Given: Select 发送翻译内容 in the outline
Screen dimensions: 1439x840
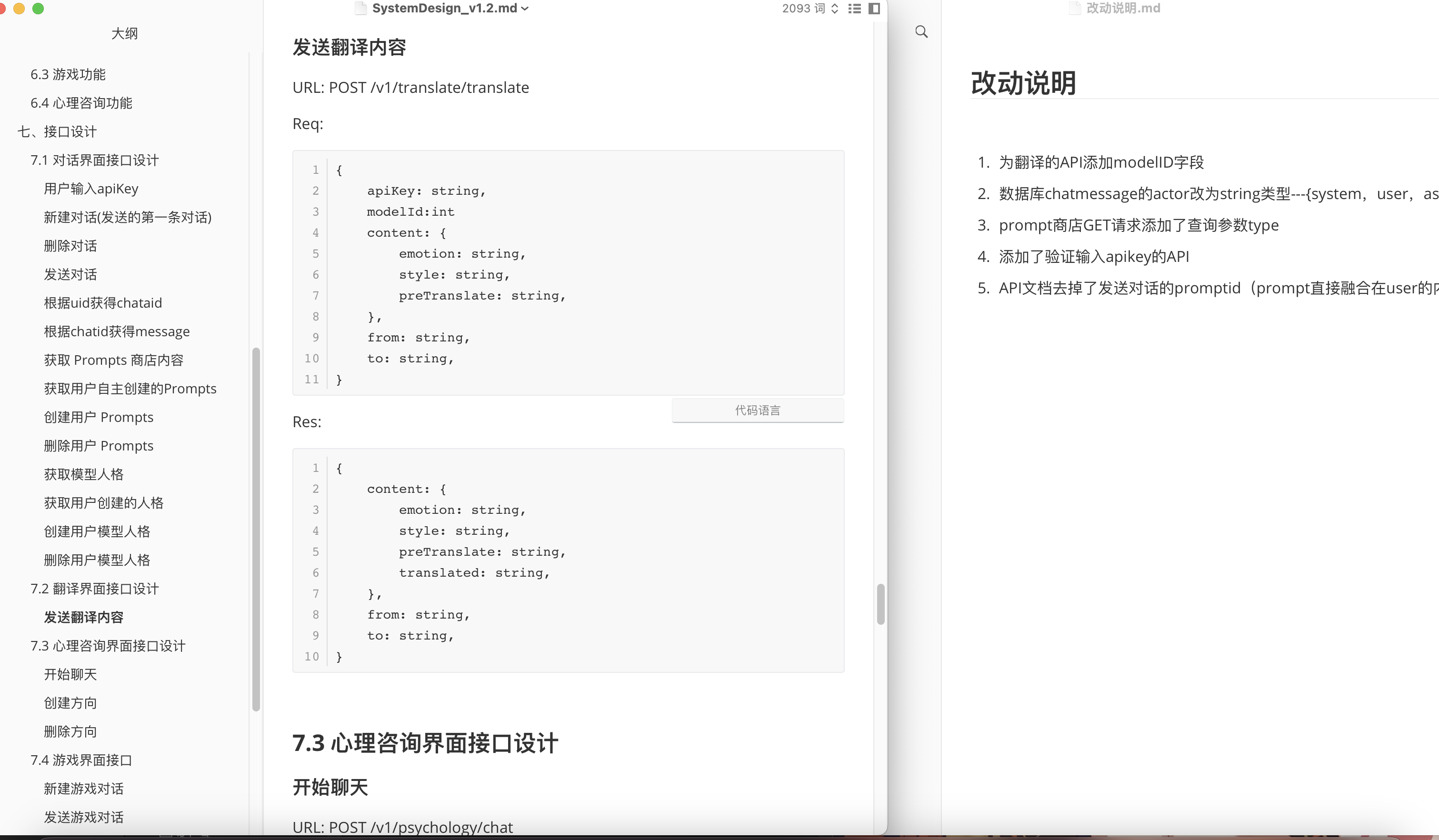Looking at the screenshot, I should (83, 617).
